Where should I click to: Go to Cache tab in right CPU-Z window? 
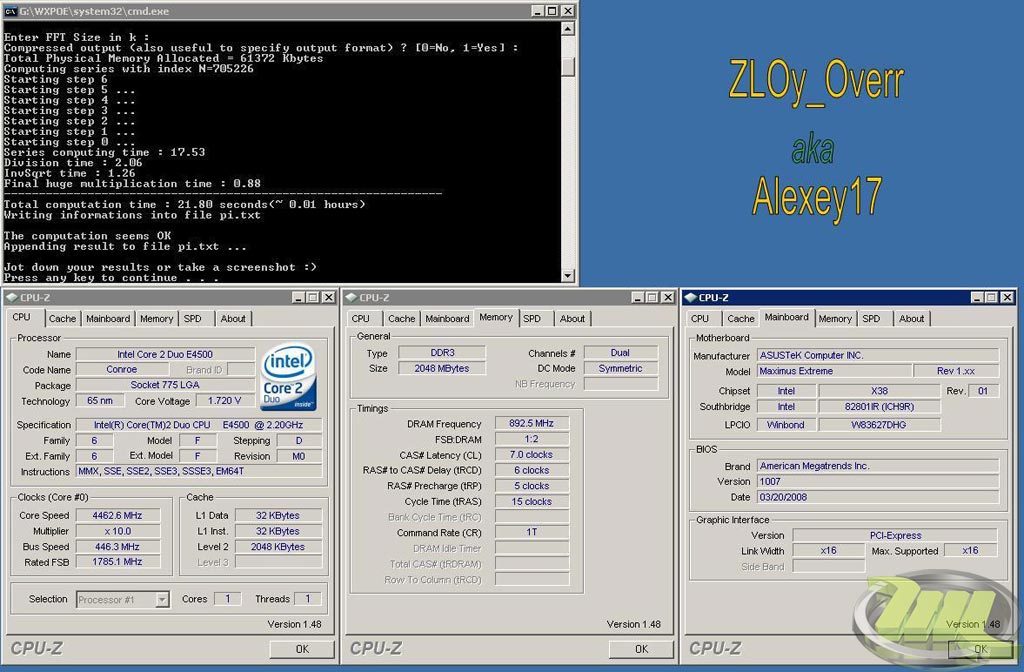pyautogui.click(x=741, y=319)
